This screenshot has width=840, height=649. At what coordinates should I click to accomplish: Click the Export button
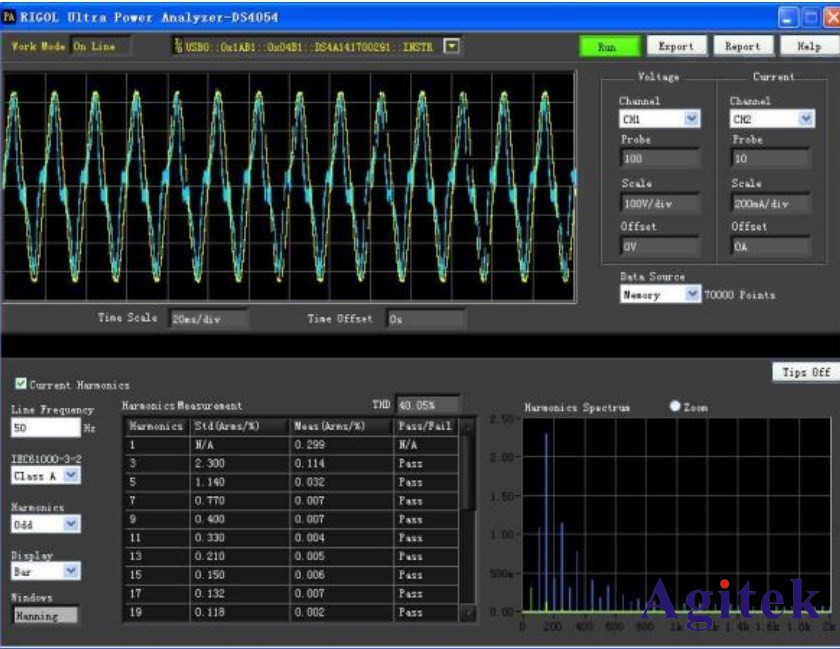pos(676,46)
